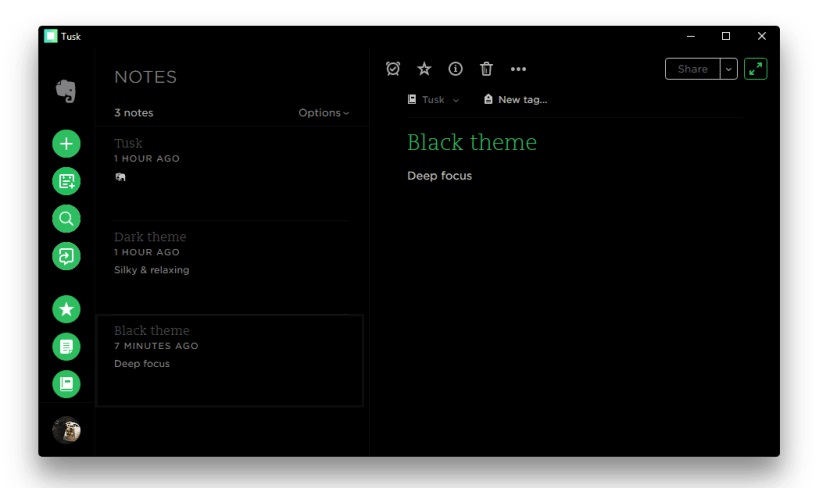This screenshot has height=488, width=819.
Task: Open the Tusk notebook selector
Action: [x=433, y=99]
